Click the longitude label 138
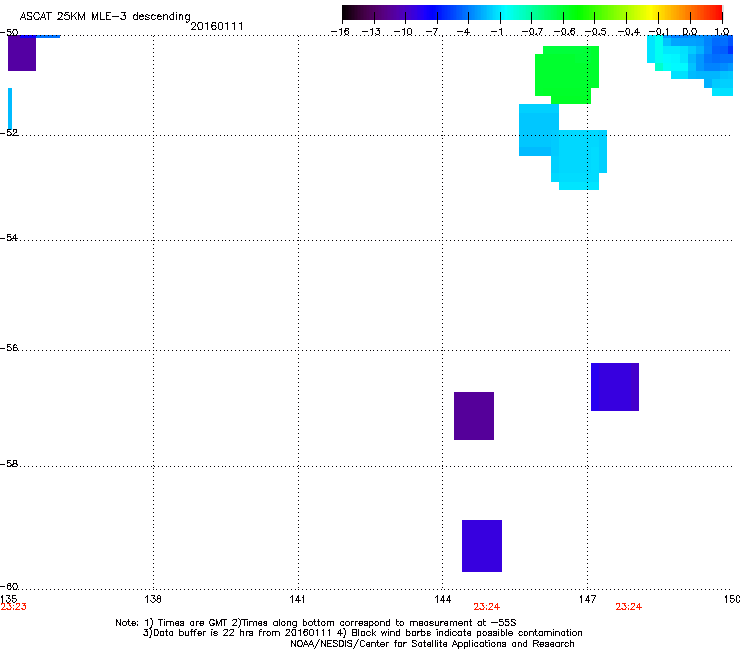The image size is (740, 650). pyautogui.click(x=153, y=599)
